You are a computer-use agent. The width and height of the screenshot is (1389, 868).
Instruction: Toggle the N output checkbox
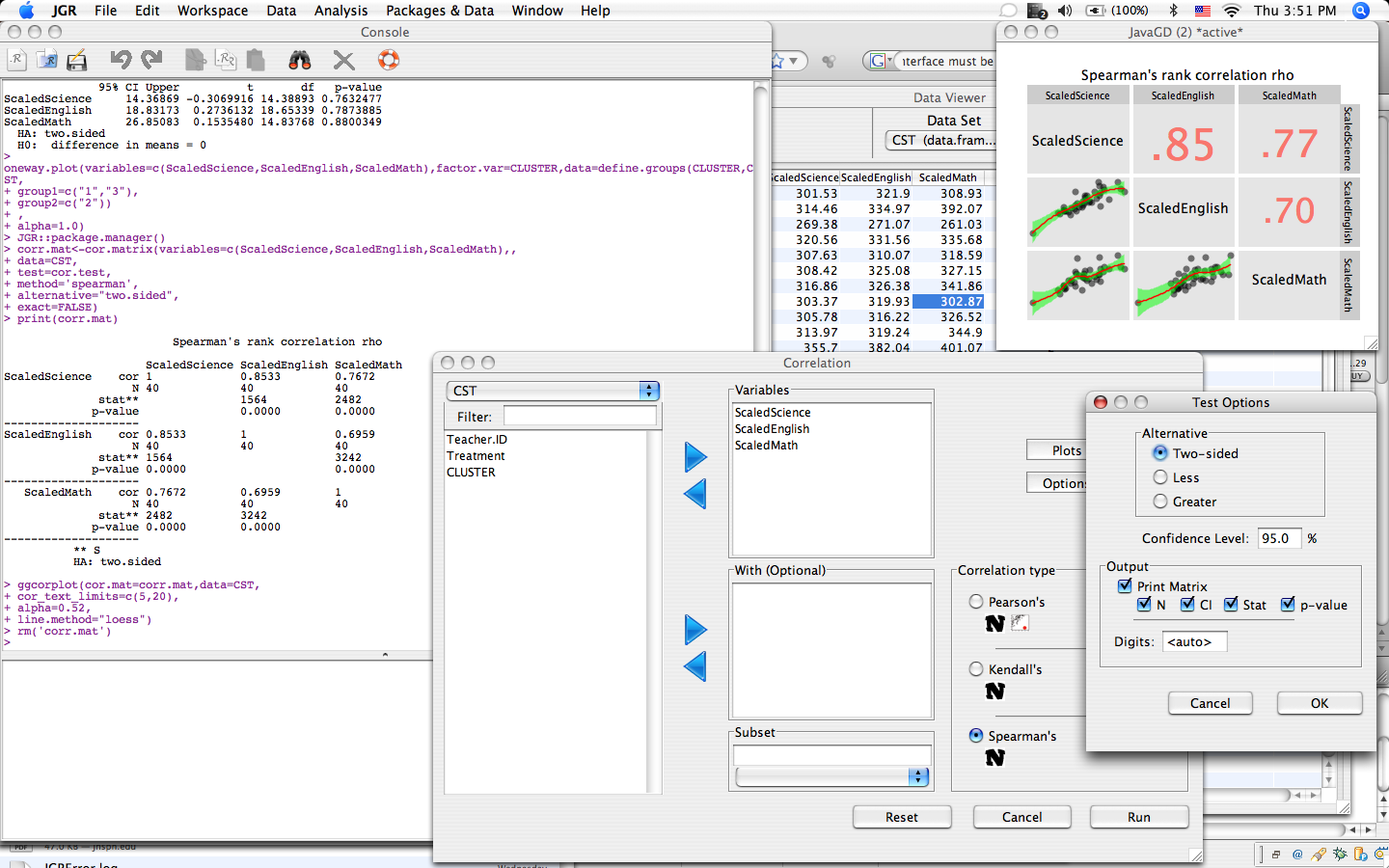click(1144, 605)
